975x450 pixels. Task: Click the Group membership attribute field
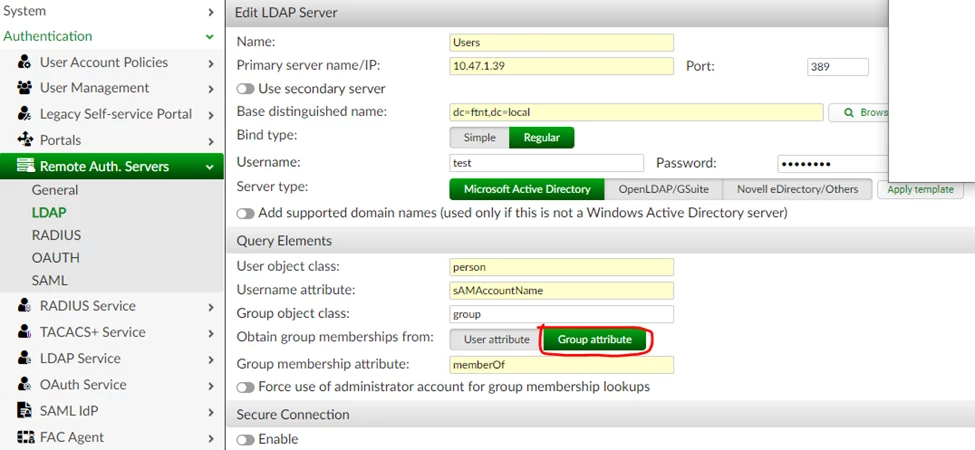561,365
